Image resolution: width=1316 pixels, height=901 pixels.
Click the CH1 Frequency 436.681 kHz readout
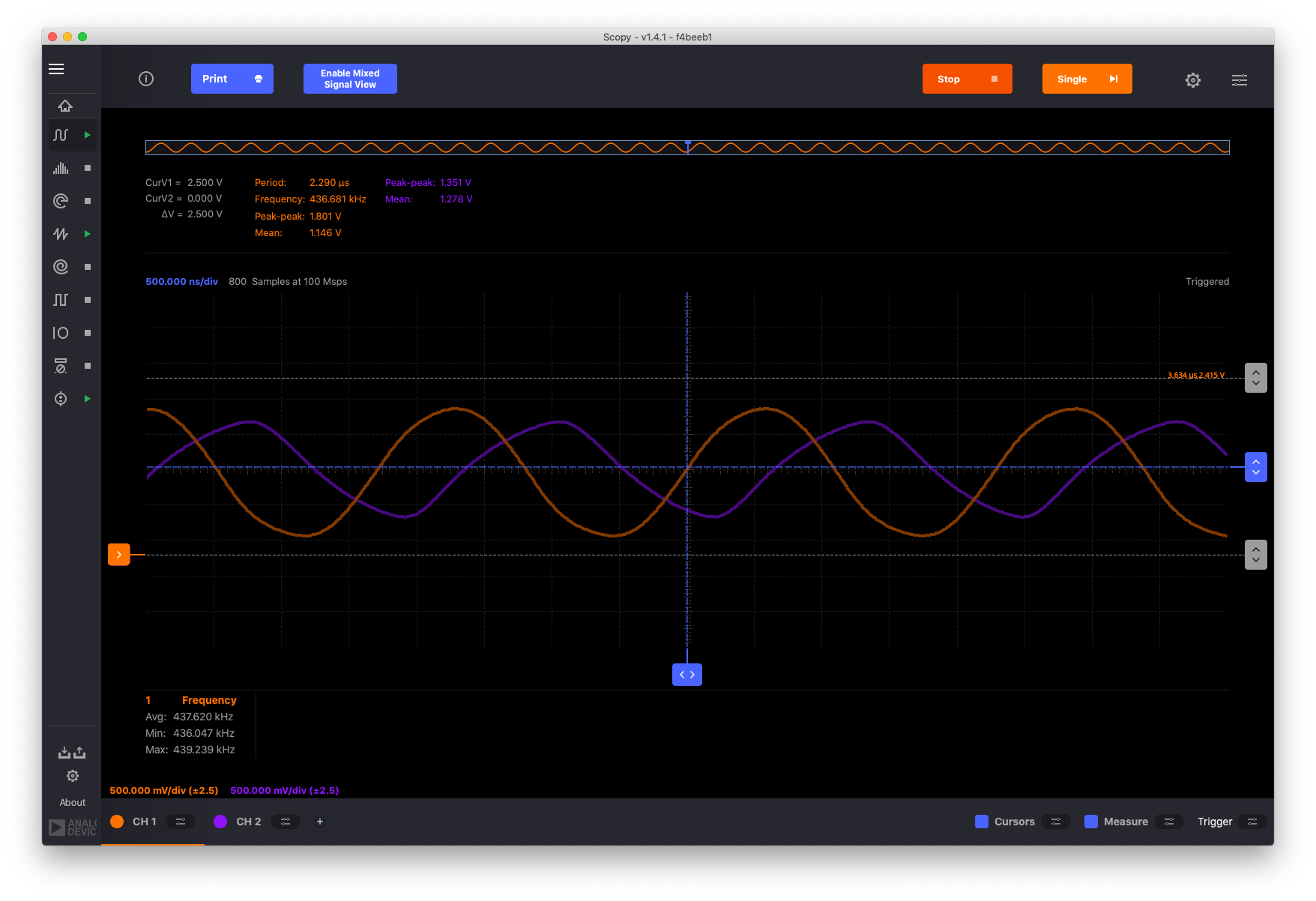point(310,199)
